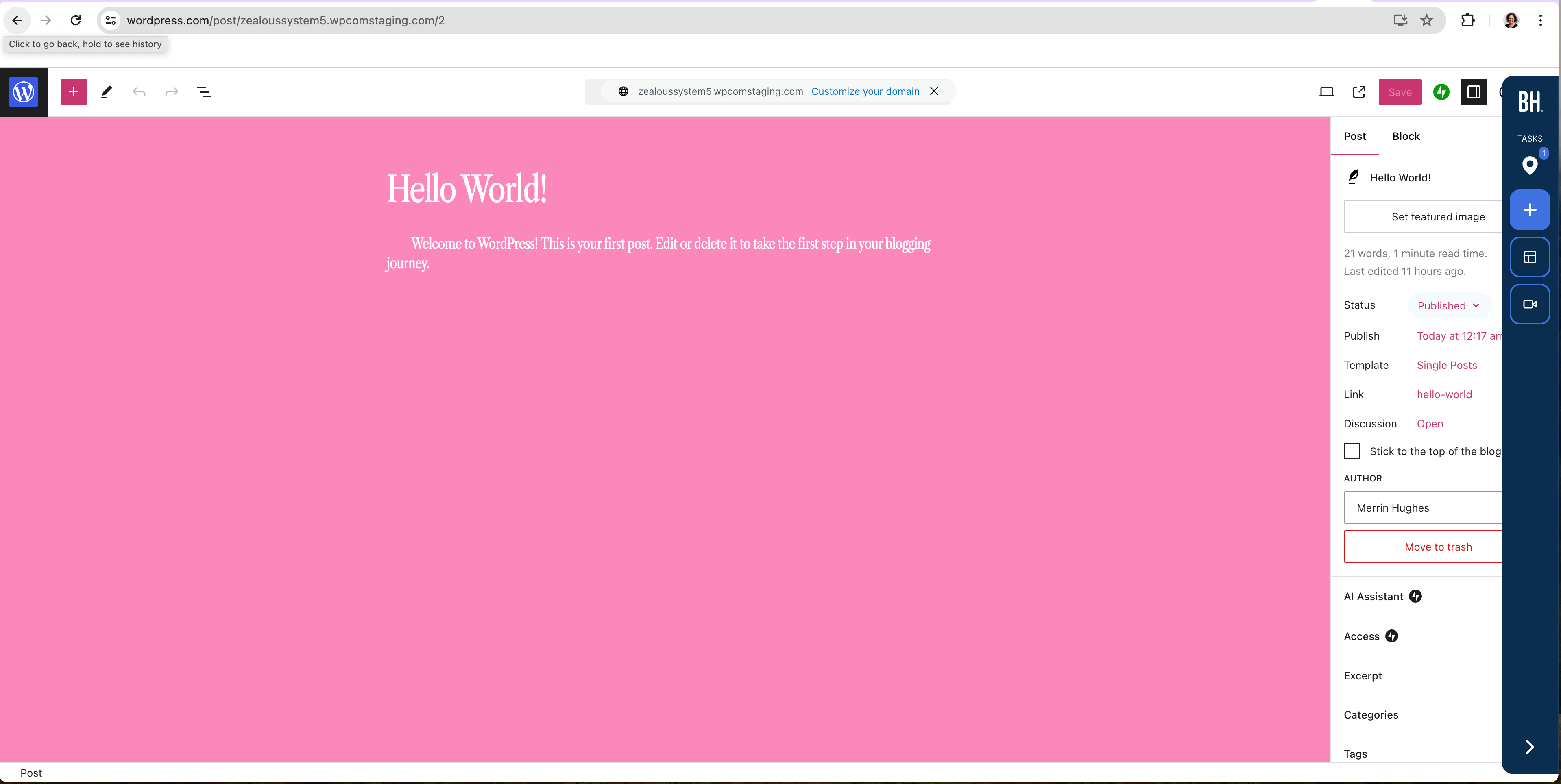Click the Single Posts template link
Image resolution: width=1561 pixels, height=784 pixels.
click(1447, 365)
